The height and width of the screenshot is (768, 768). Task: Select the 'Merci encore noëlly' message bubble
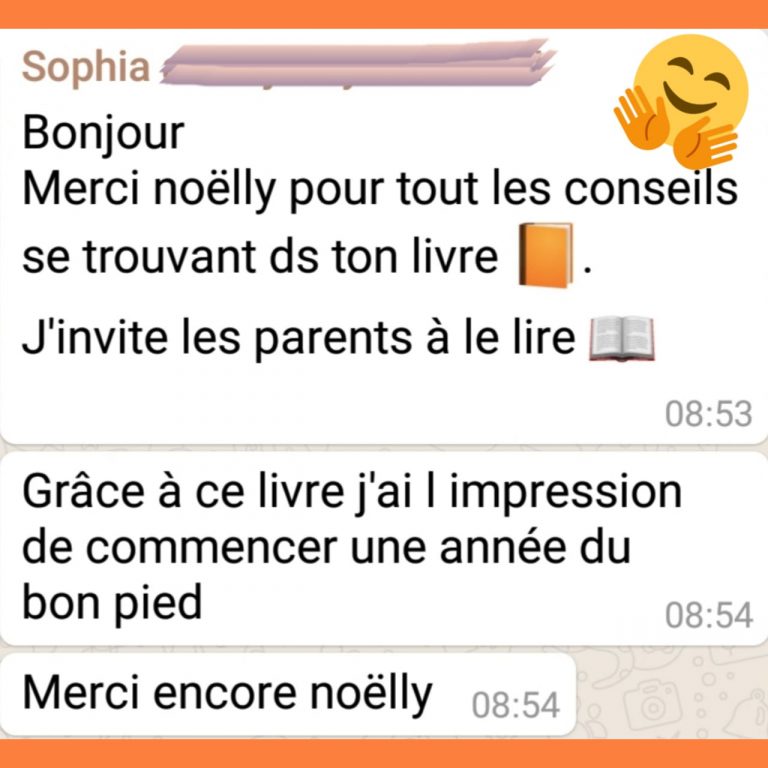pyautogui.click(x=288, y=695)
